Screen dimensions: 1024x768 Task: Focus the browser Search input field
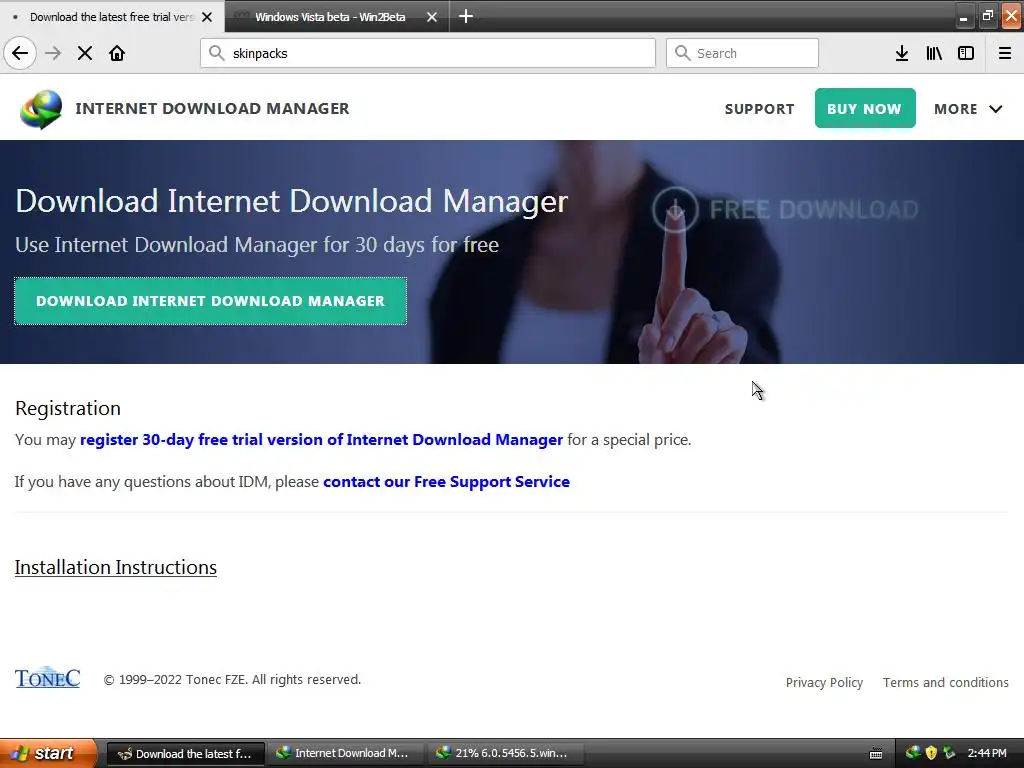[x=742, y=53]
